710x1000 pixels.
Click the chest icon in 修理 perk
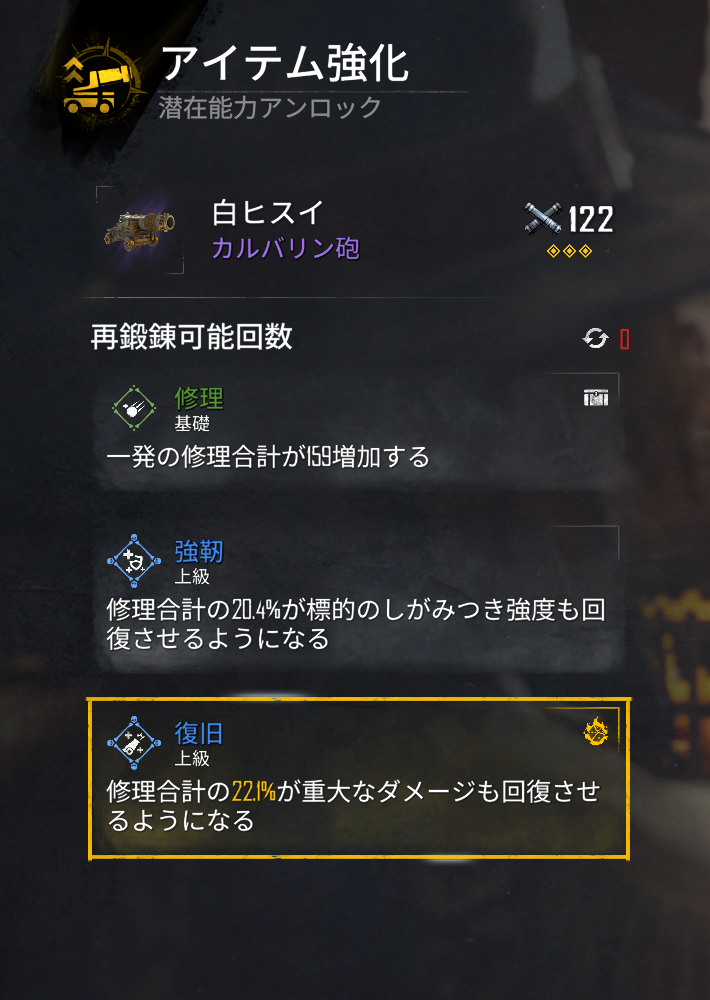pyautogui.click(x=596, y=397)
